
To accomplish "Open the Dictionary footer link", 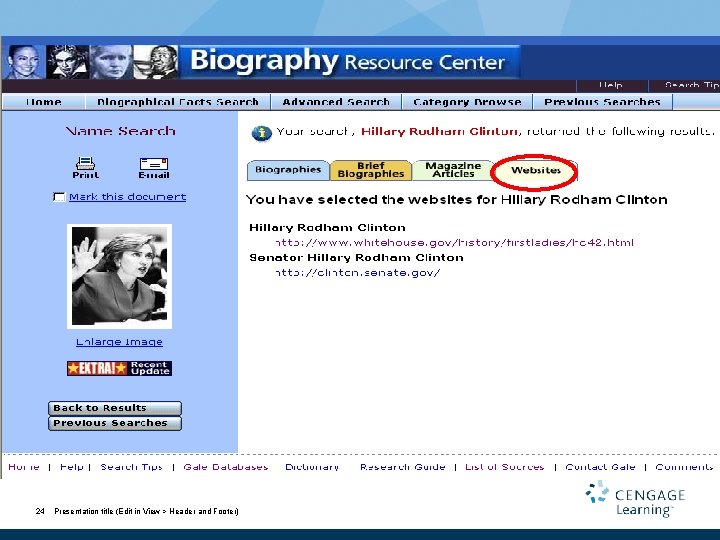I will point(312,467).
